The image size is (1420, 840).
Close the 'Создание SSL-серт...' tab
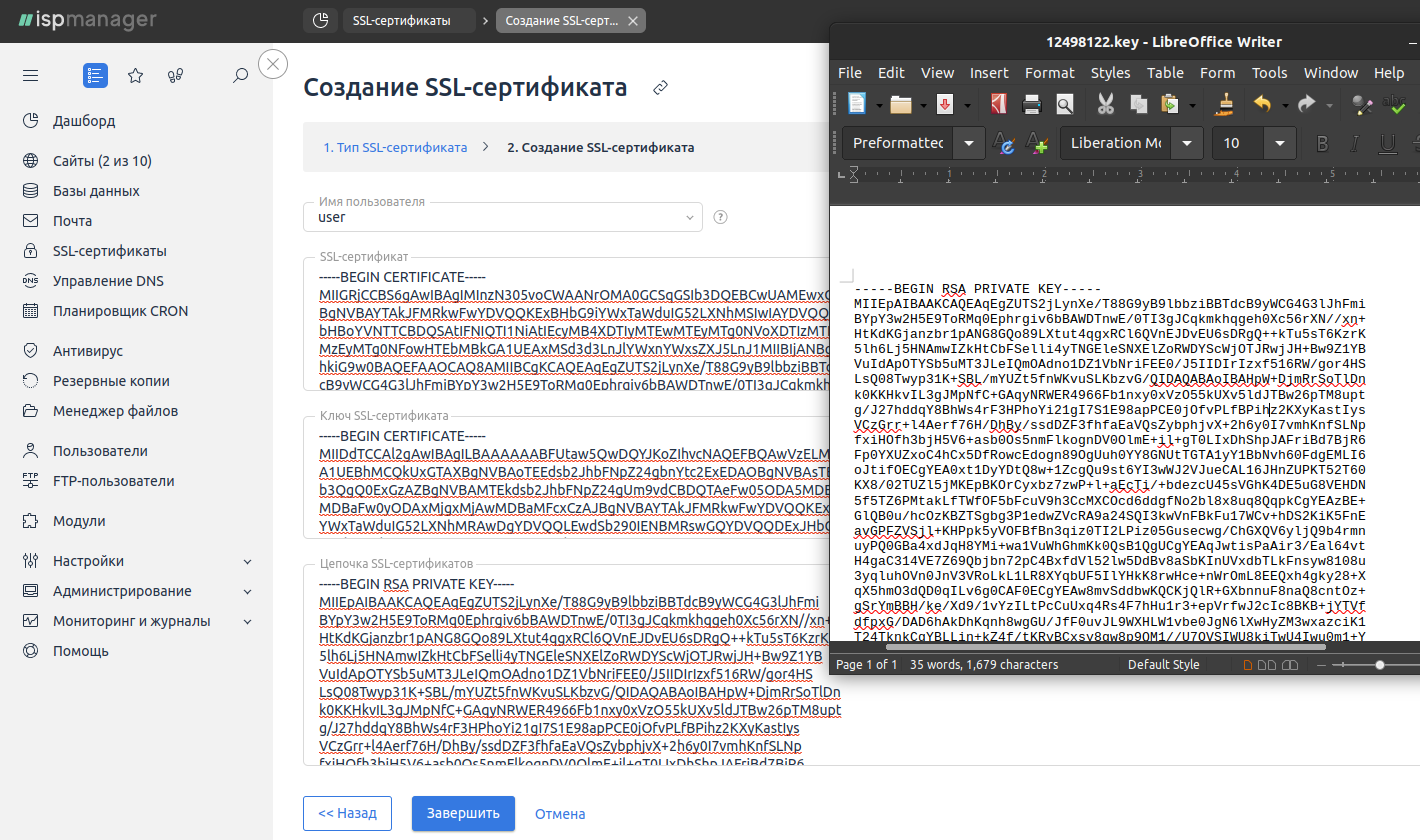pyautogui.click(x=631, y=21)
